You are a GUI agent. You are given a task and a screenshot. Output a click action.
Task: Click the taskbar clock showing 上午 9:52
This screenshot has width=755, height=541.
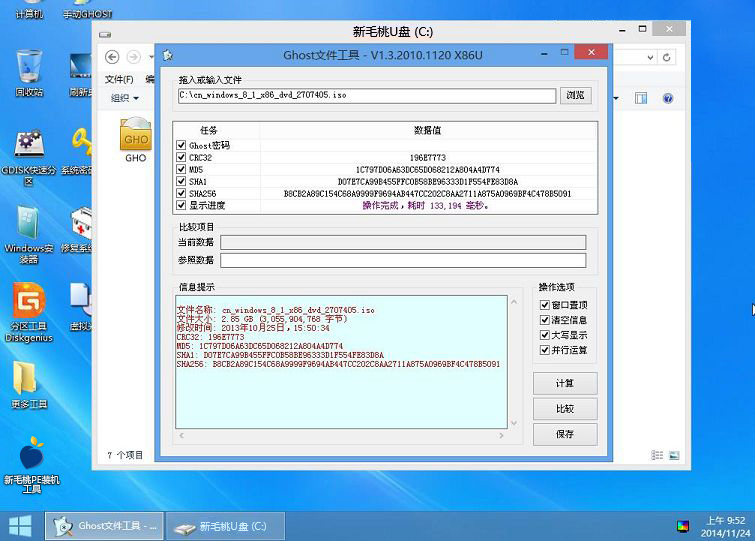[726, 527]
